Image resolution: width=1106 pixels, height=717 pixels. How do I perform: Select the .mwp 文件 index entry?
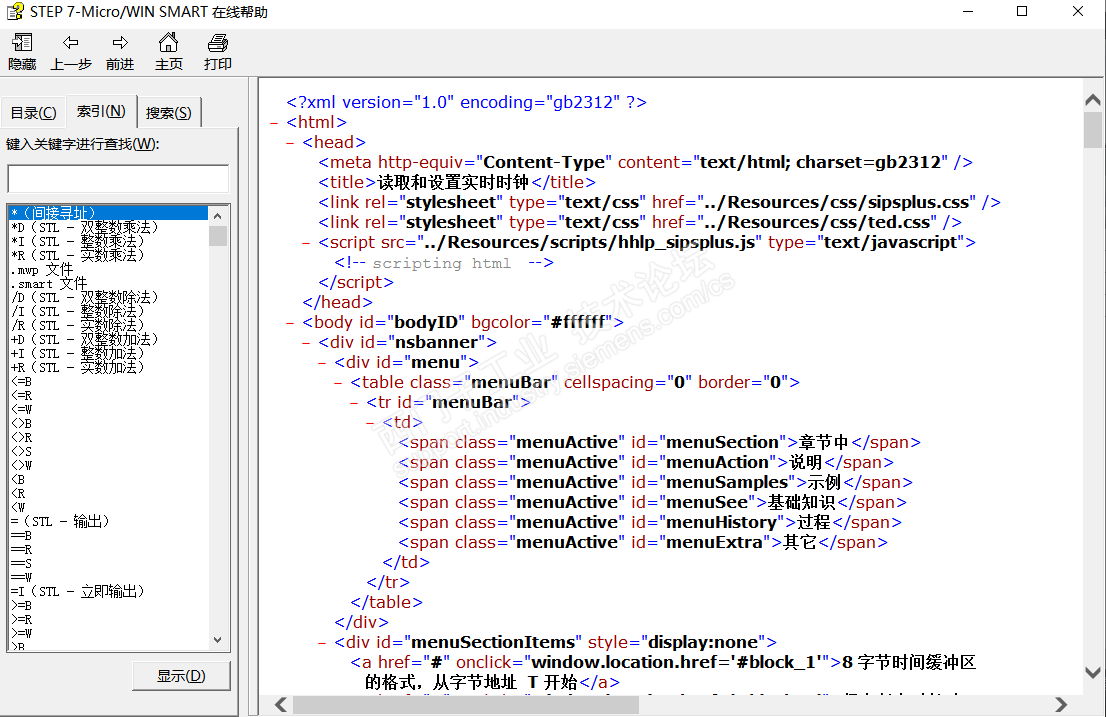(42, 269)
